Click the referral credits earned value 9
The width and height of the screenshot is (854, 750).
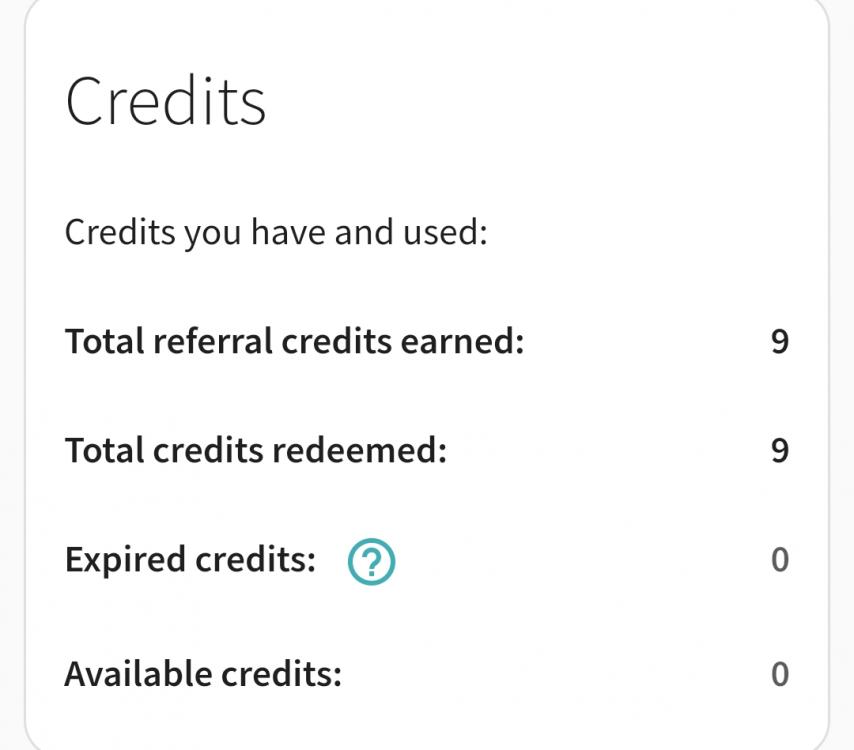(780, 342)
